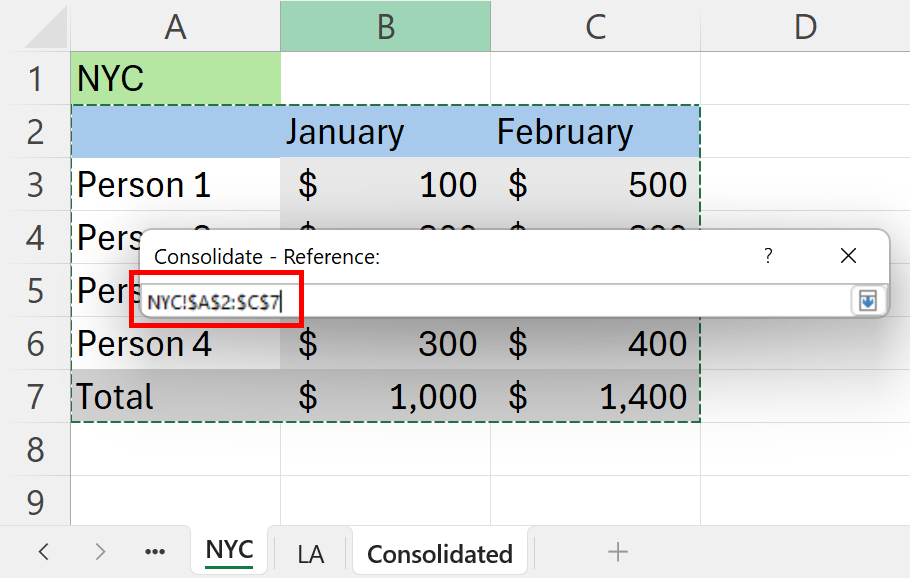Open hidden sheet tabs ellipsis
The image size is (910, 578).
click(x=155, y=552)
